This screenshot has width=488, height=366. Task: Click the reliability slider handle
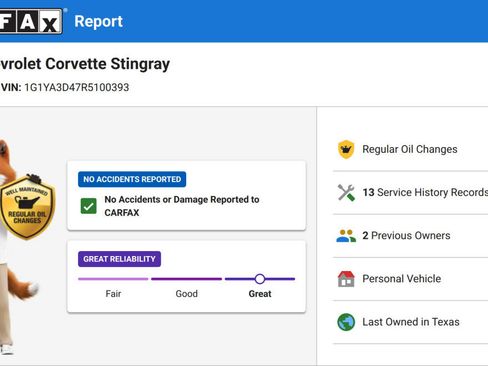260,279
